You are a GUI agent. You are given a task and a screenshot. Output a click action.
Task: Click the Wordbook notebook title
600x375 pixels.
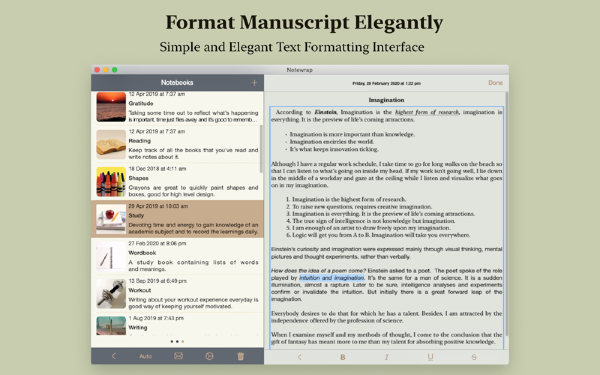pyautogui.click(x=142, y=253)
